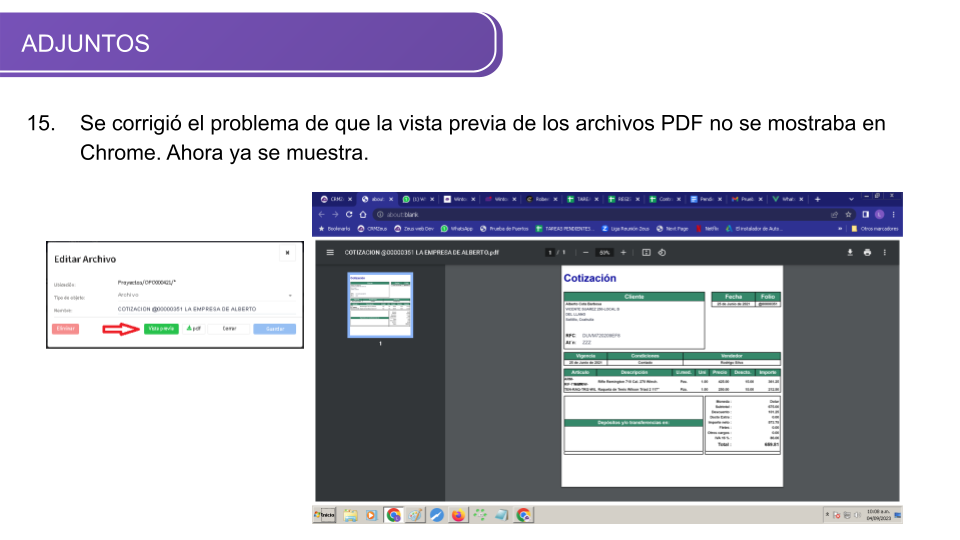Screen dimensions: 960x540
Task: Open the Liga Reunión Zeus bookmark
Action: pyautogui.click(x=625, y=229)
